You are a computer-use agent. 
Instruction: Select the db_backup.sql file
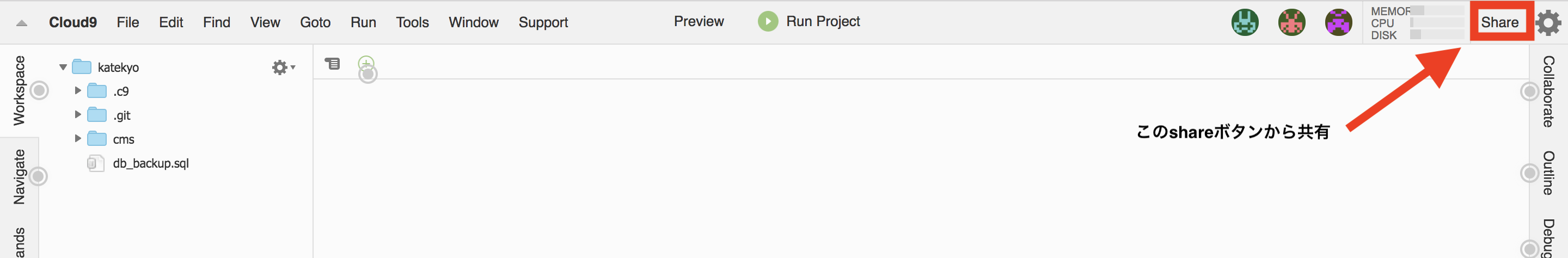[x=150, y=163]
